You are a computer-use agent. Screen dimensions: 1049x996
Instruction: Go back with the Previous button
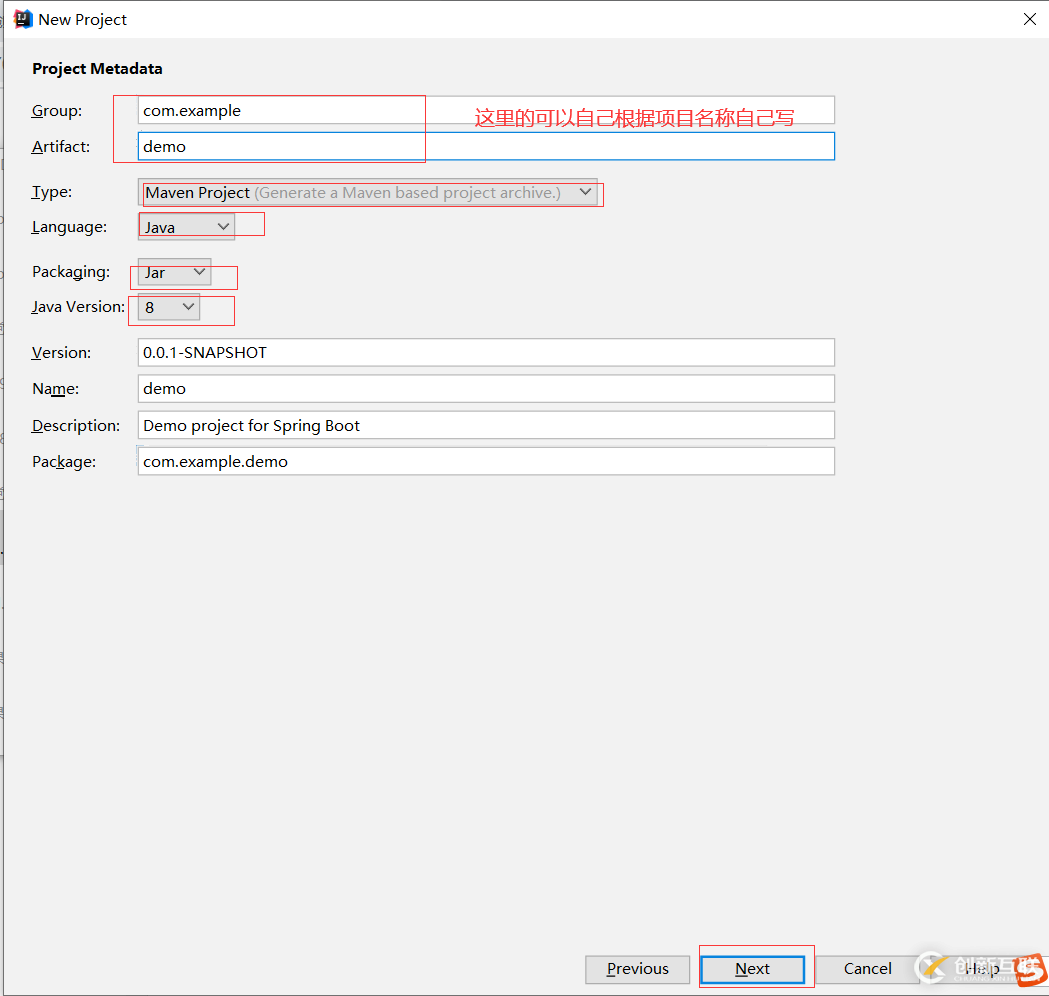tap(637, 969)
